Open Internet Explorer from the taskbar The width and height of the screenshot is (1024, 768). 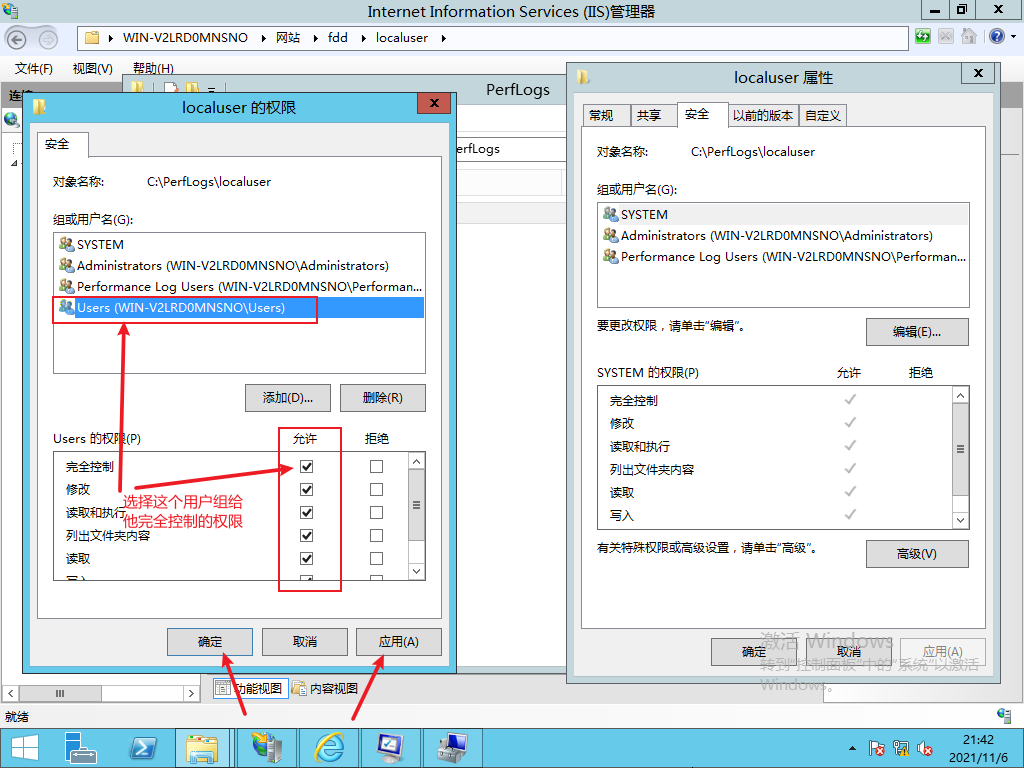click(x=330, y=748)
